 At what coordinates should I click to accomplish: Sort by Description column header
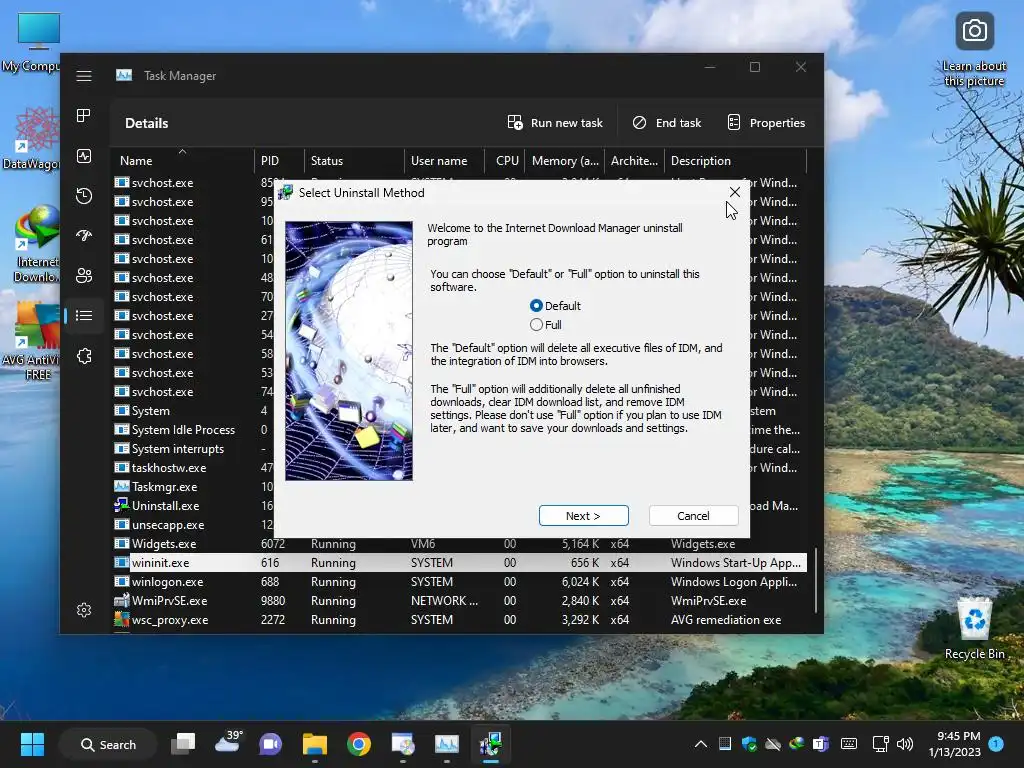[x=735, y=161]
